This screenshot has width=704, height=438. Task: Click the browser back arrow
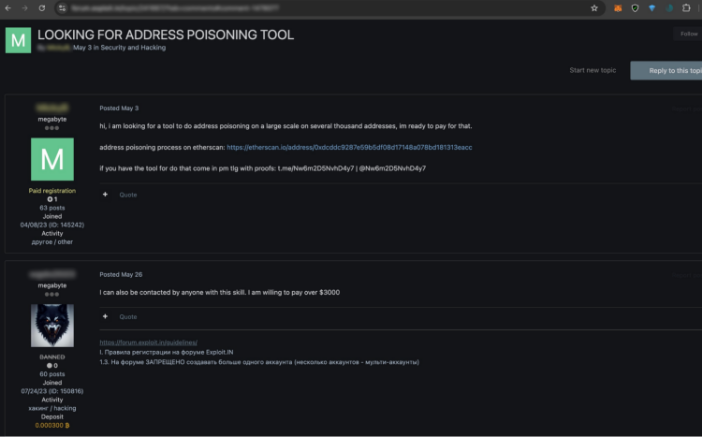[8, 7]
